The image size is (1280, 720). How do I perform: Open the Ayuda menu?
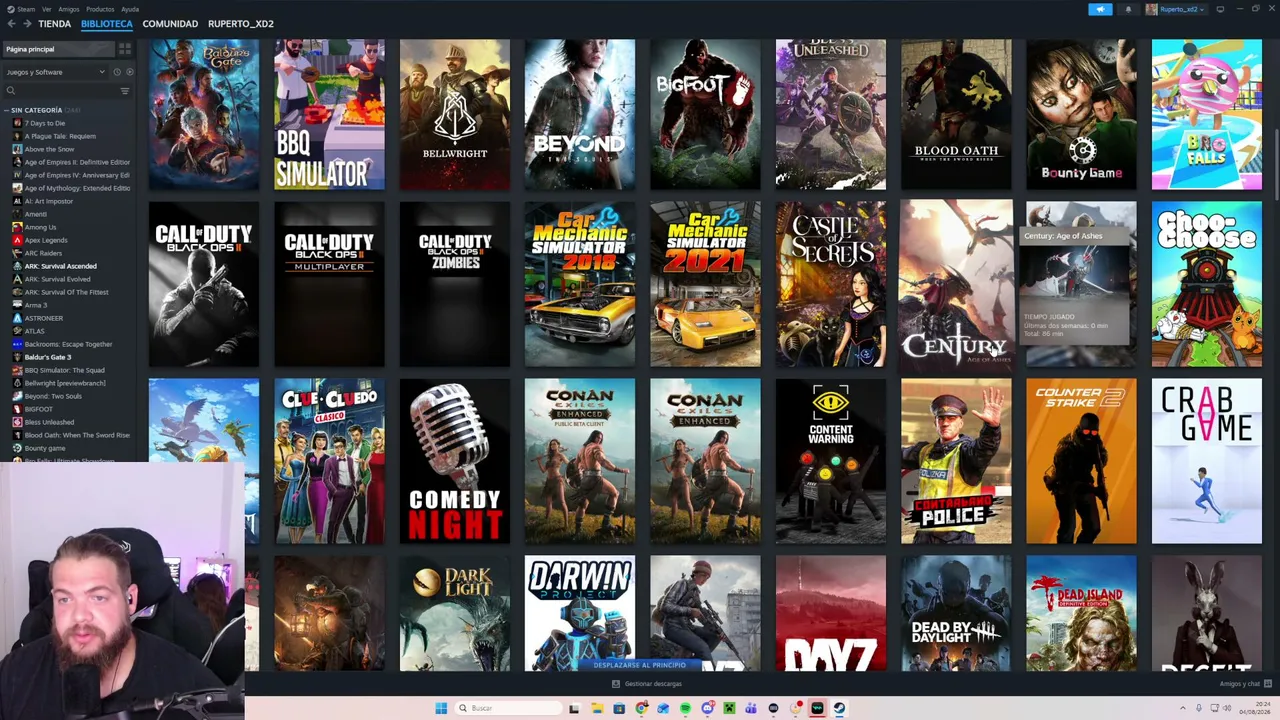(130, 9)
